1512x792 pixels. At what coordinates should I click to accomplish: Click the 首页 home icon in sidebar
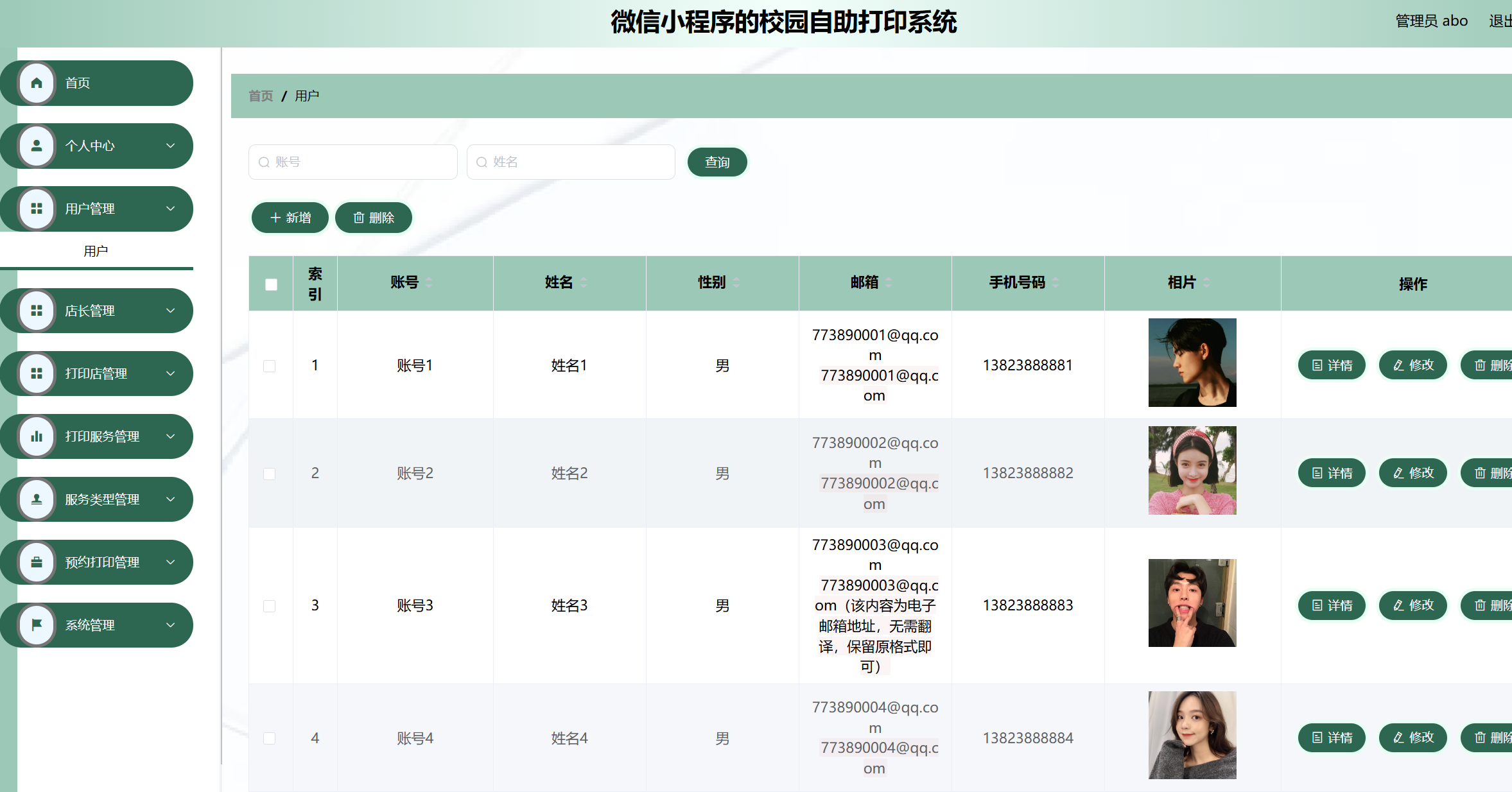pos(36,83)
